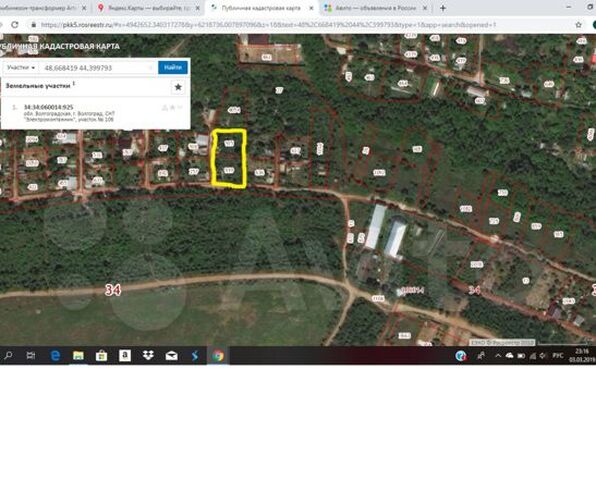Click the pkk5.rosreestr.ru address bar URL

[268, 25]
